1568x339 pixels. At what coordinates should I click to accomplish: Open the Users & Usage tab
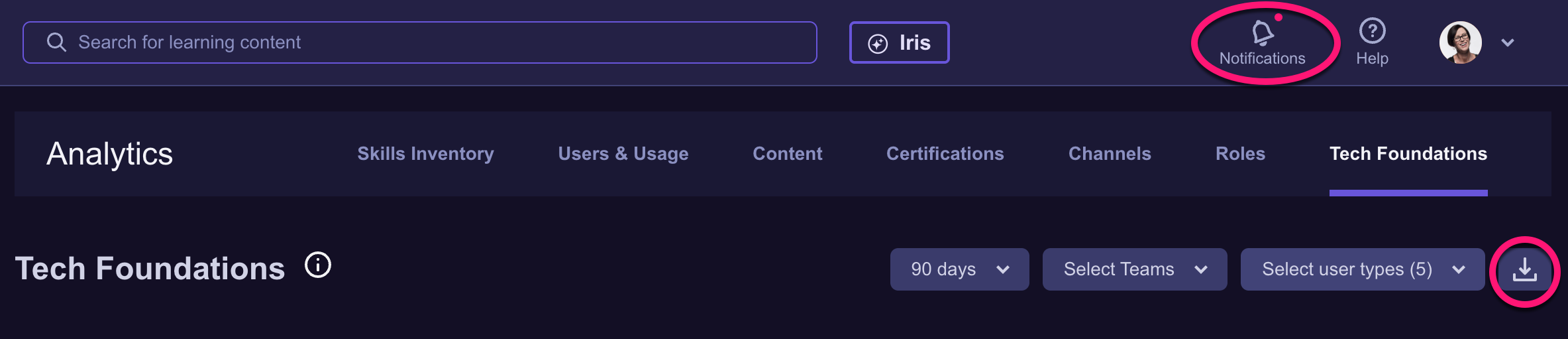[623, 154]
